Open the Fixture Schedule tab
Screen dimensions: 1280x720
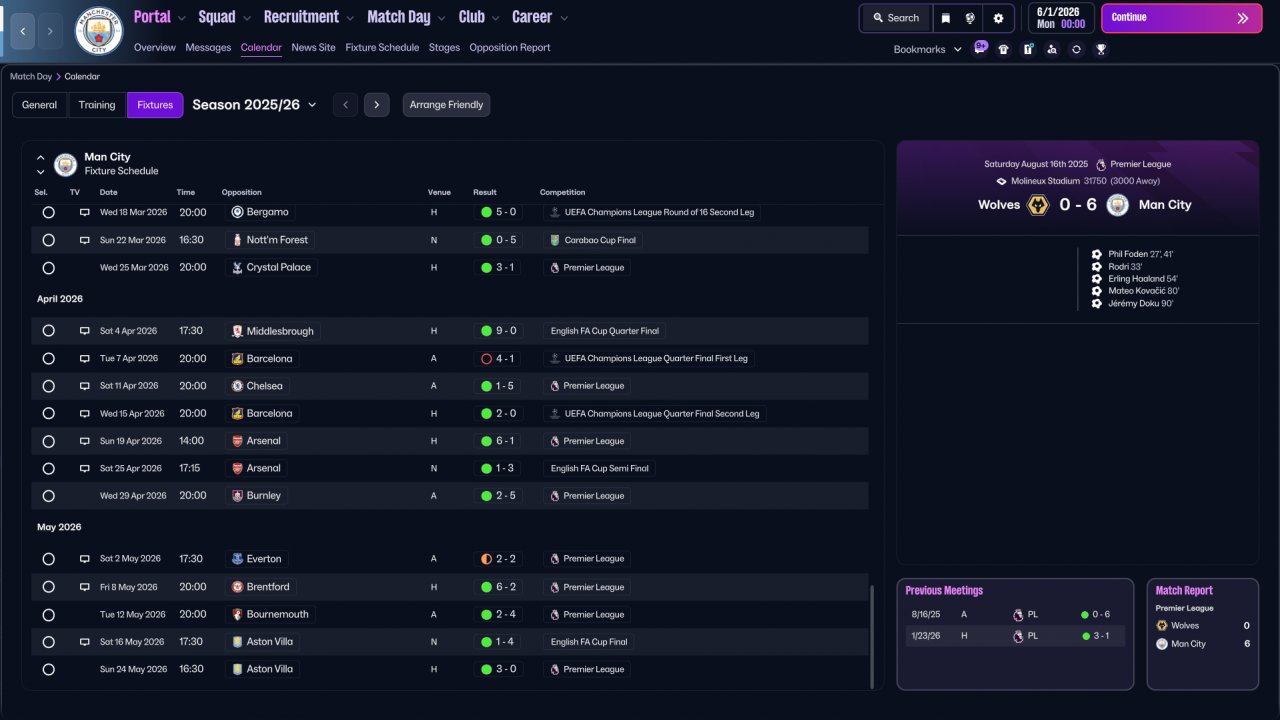382,47
